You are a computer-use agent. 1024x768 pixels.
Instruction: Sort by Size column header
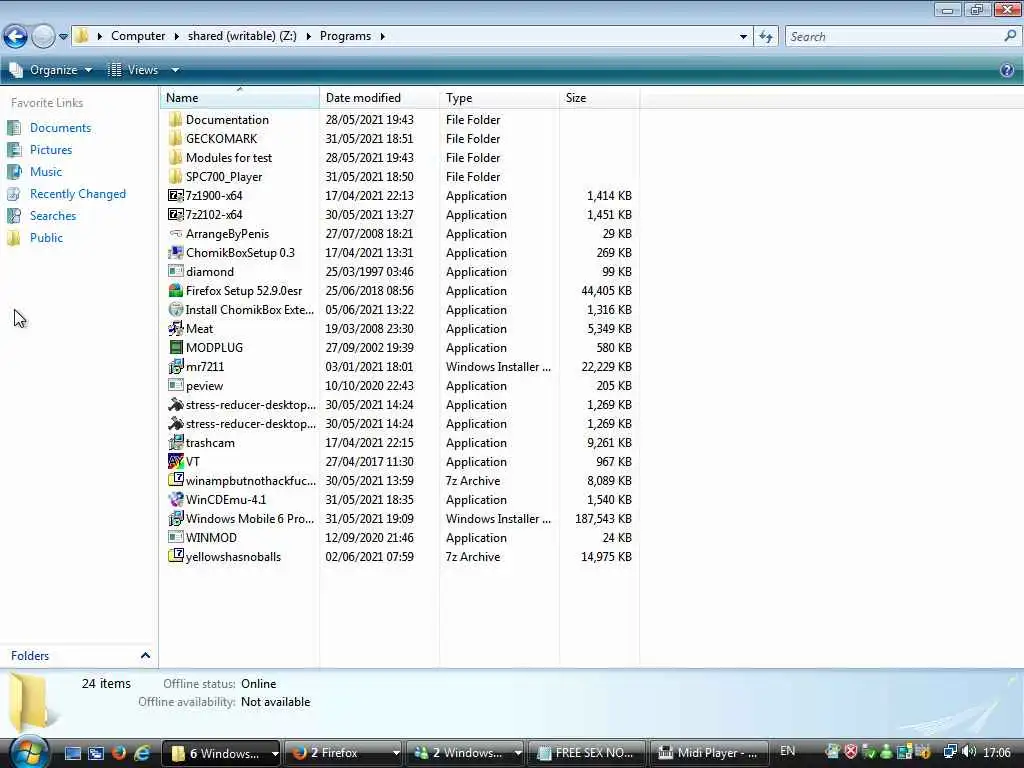599,98
